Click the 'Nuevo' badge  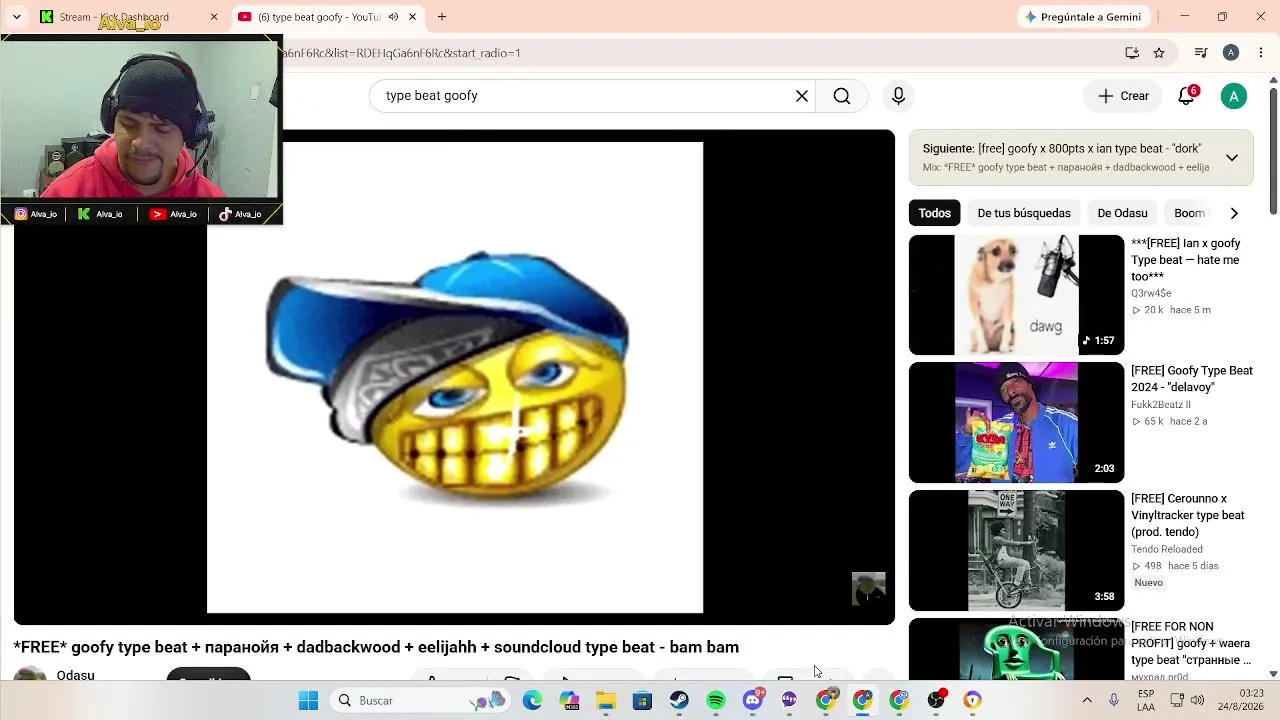click(1149, 583)
